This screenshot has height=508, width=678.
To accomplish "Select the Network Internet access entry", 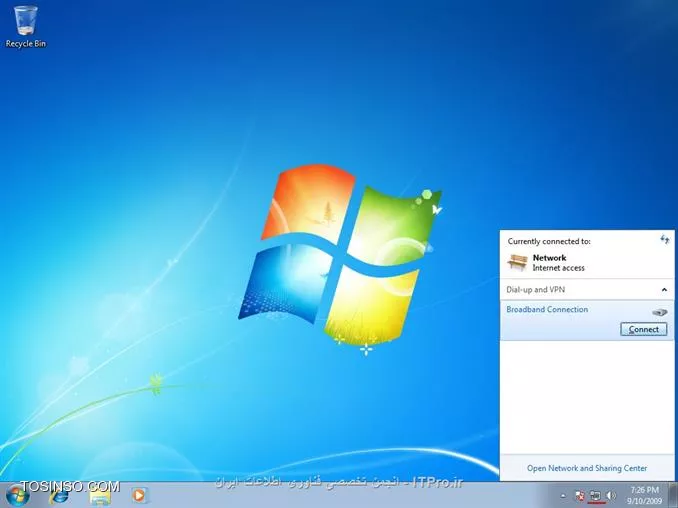I will pos(587,262).
